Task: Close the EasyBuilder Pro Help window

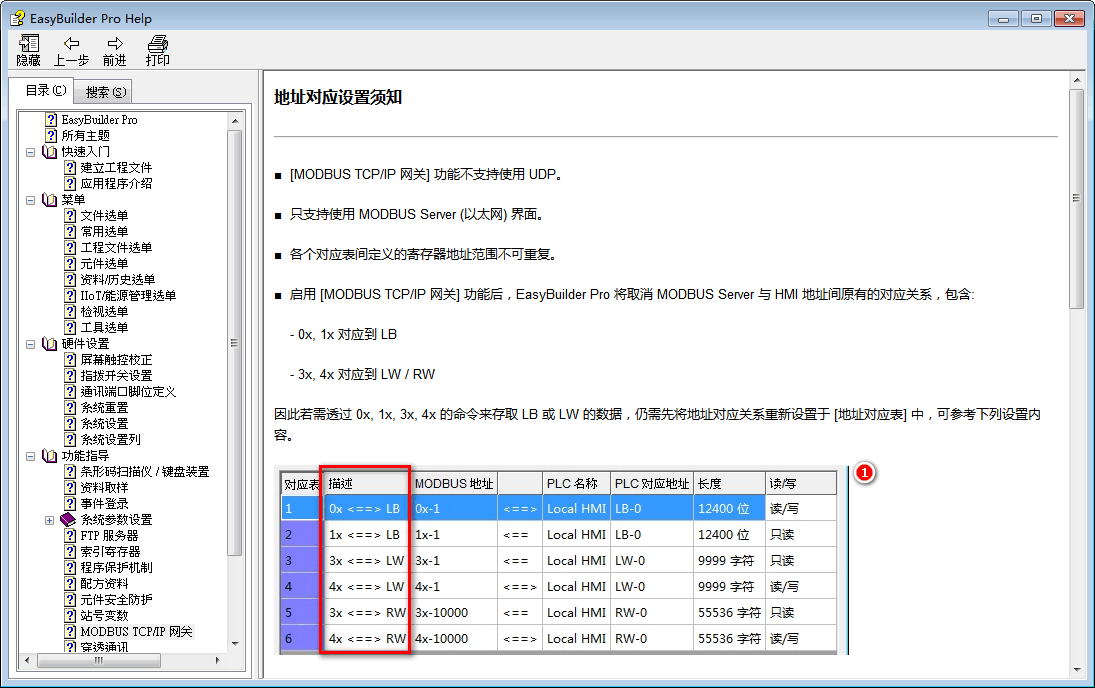Action: click(x=1069, y=19)
